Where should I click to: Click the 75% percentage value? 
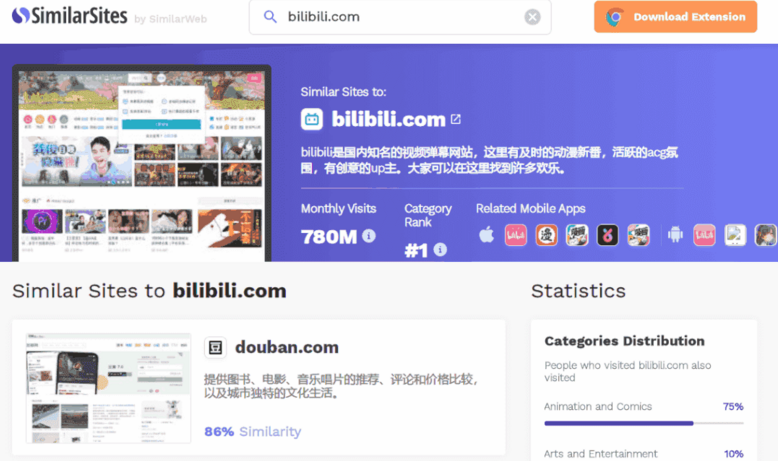[x=733, y=407]
